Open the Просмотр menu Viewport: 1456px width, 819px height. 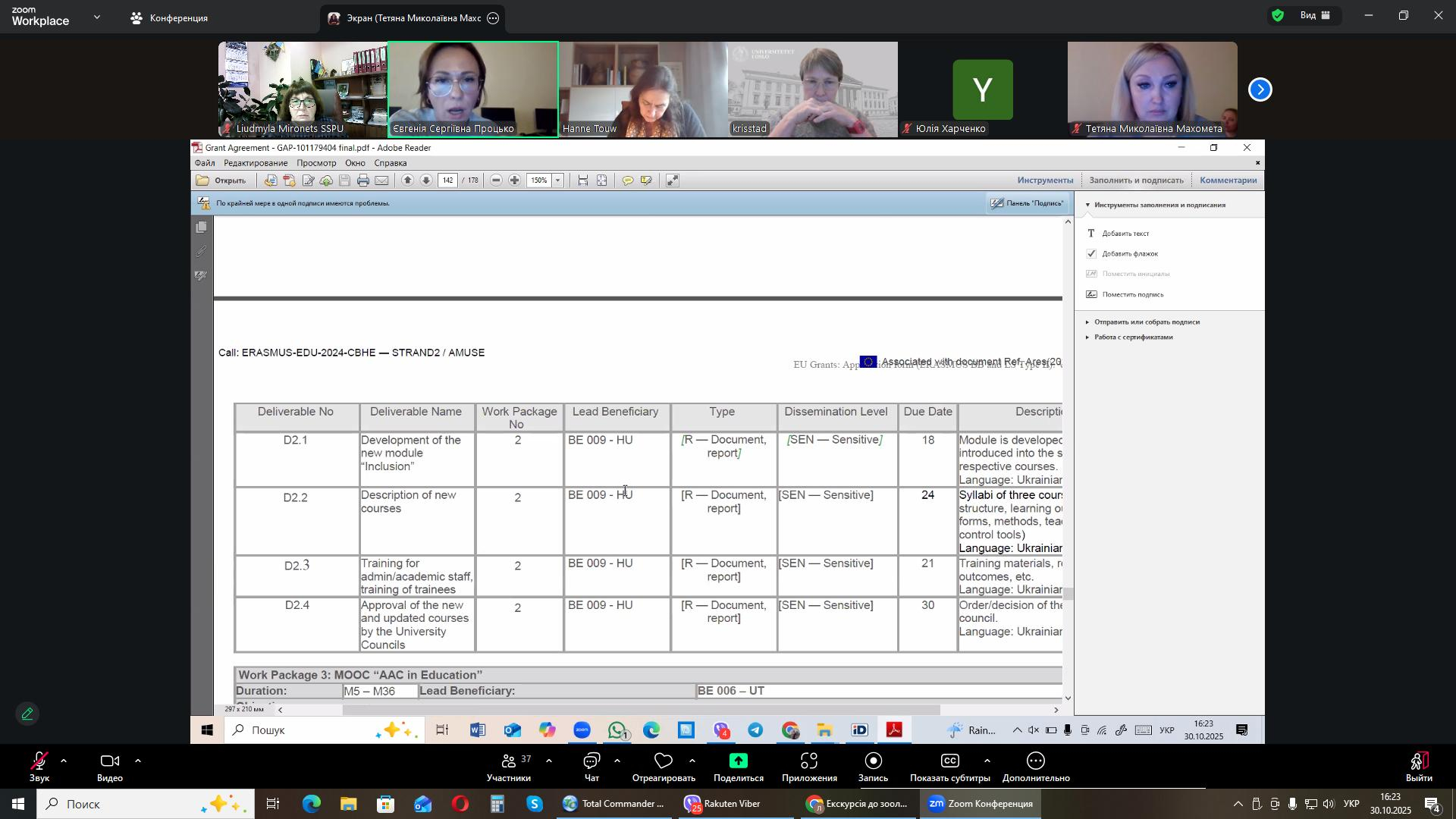click(x=316, y=163)
